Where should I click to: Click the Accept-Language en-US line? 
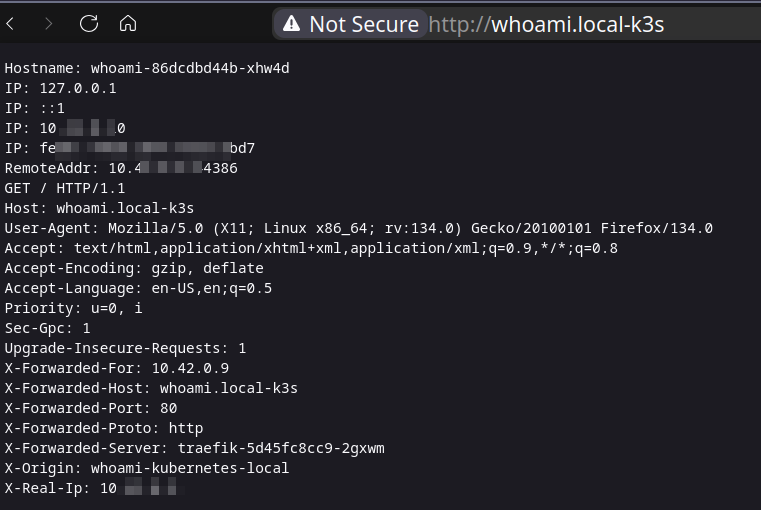click(x=138, y=288)
